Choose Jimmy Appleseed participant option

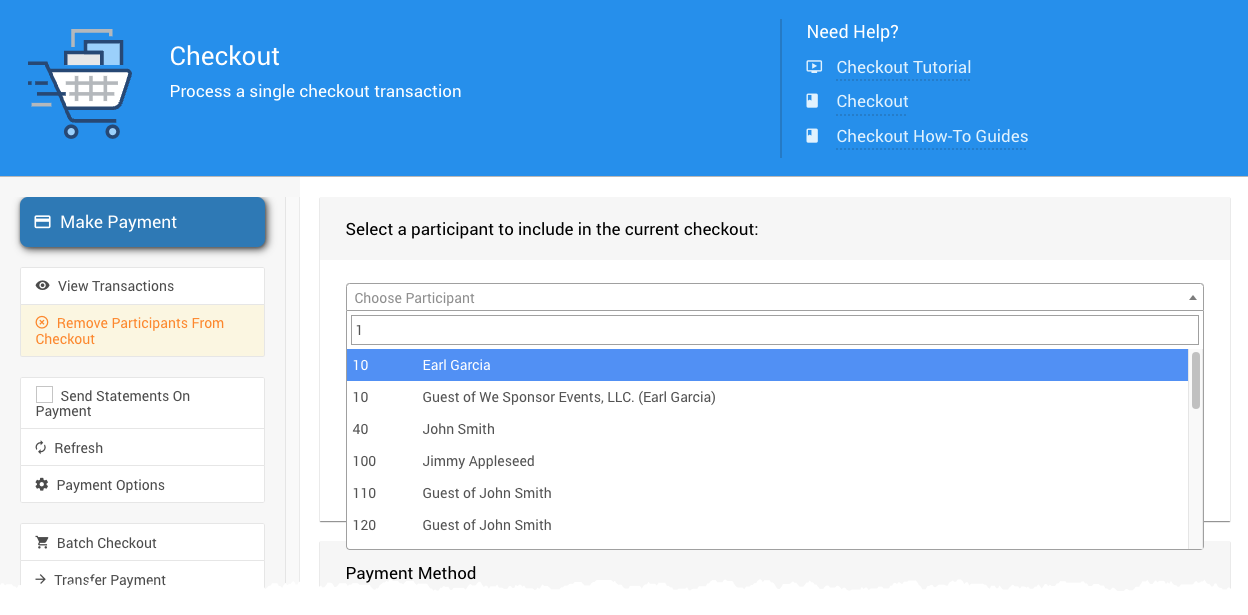(478, 461)
